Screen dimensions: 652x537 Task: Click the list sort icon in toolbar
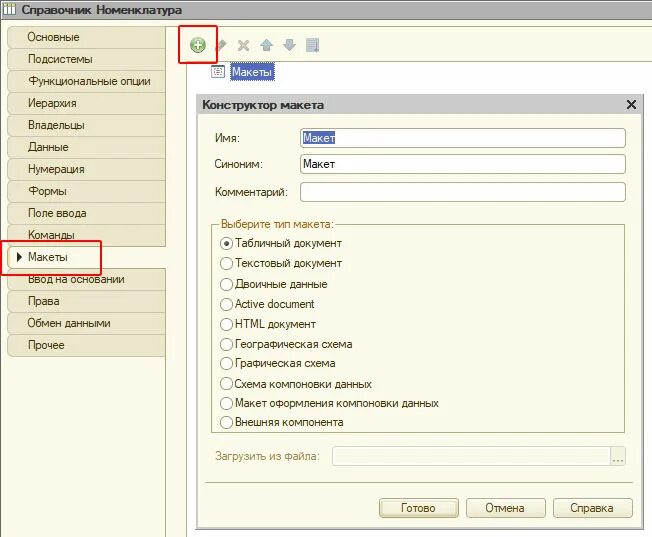click(312, 45)
